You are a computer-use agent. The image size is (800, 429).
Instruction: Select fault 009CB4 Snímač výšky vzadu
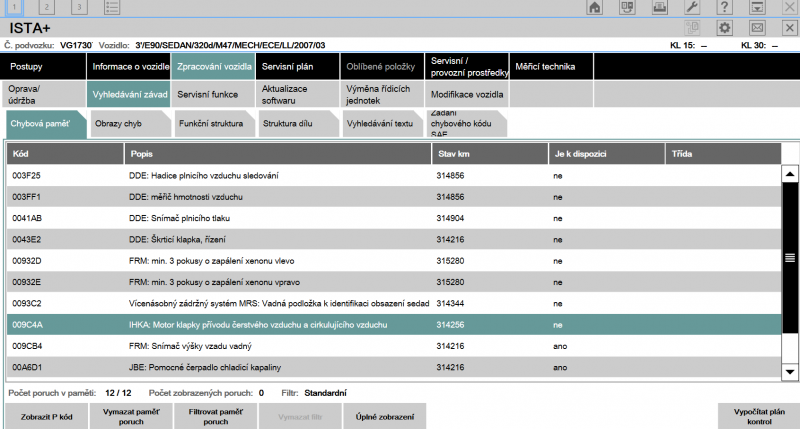(394, 346)
